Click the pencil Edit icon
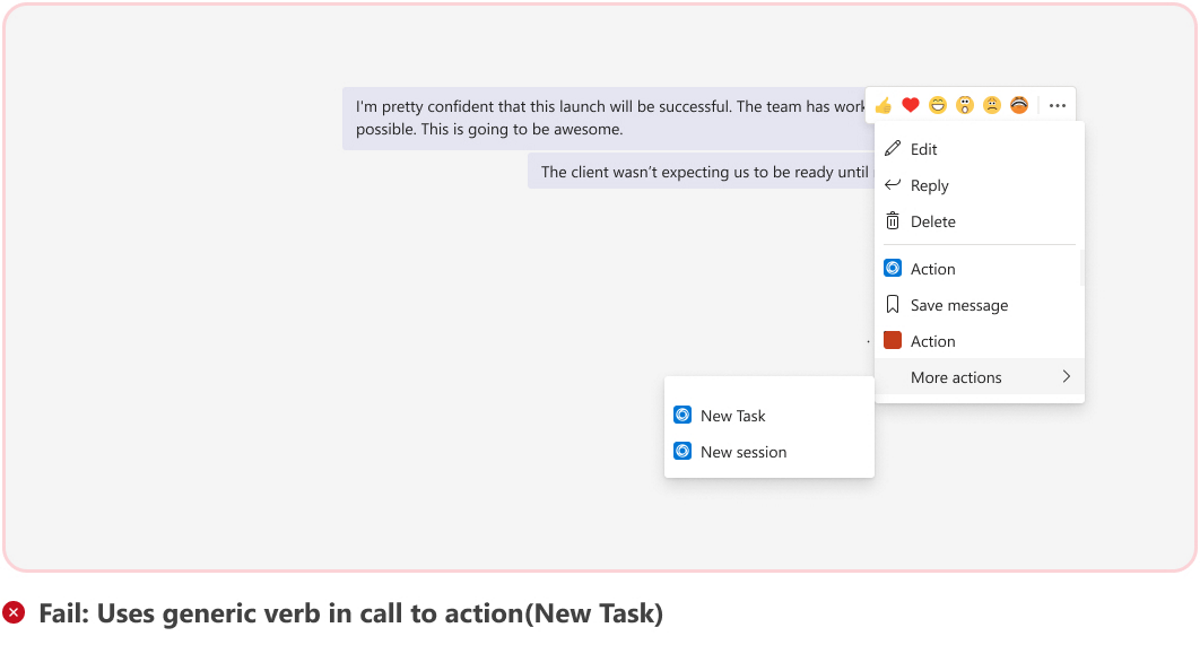 [x=893, y=149]
